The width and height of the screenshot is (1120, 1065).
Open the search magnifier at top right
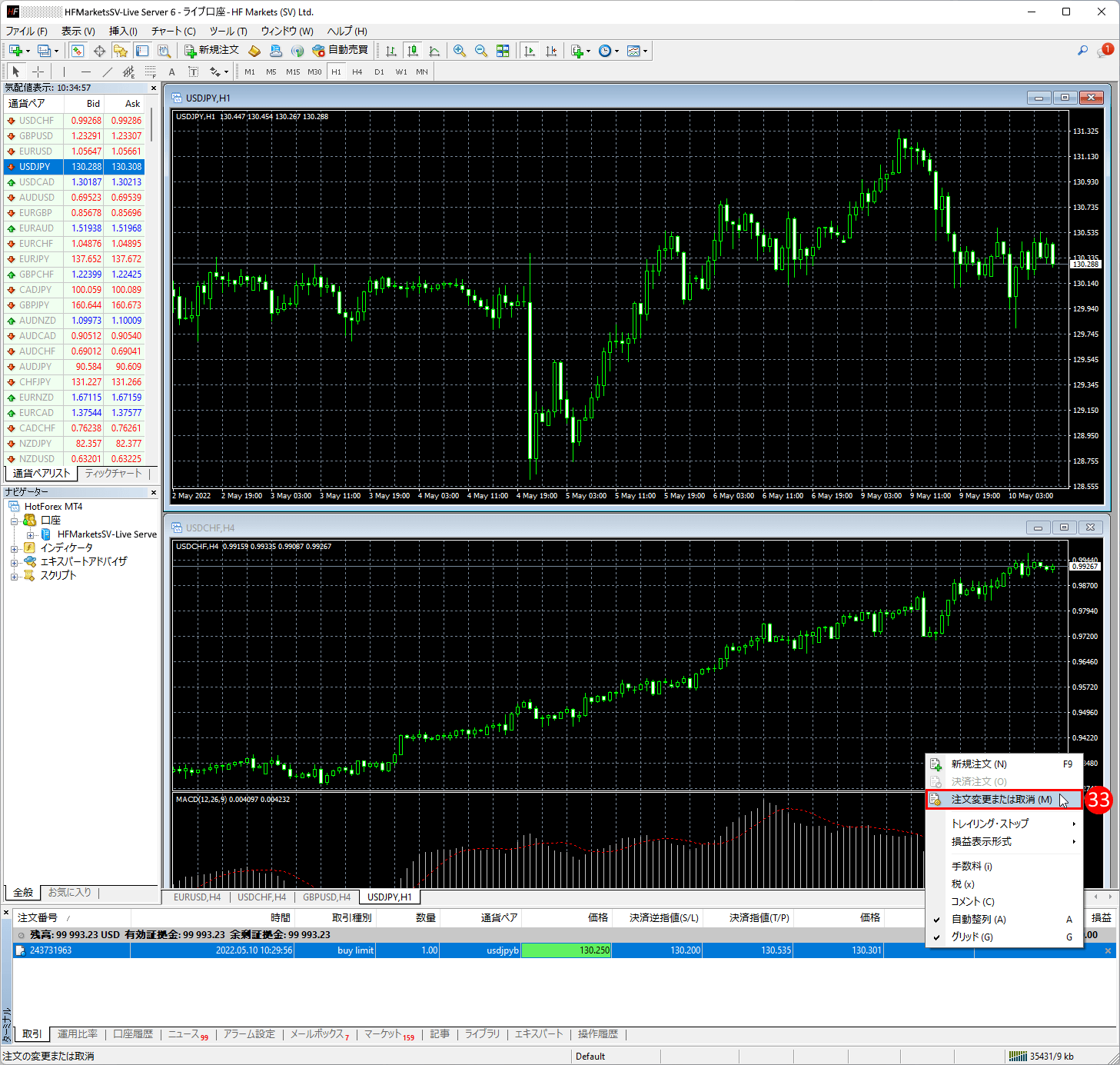pos(1082,51)
